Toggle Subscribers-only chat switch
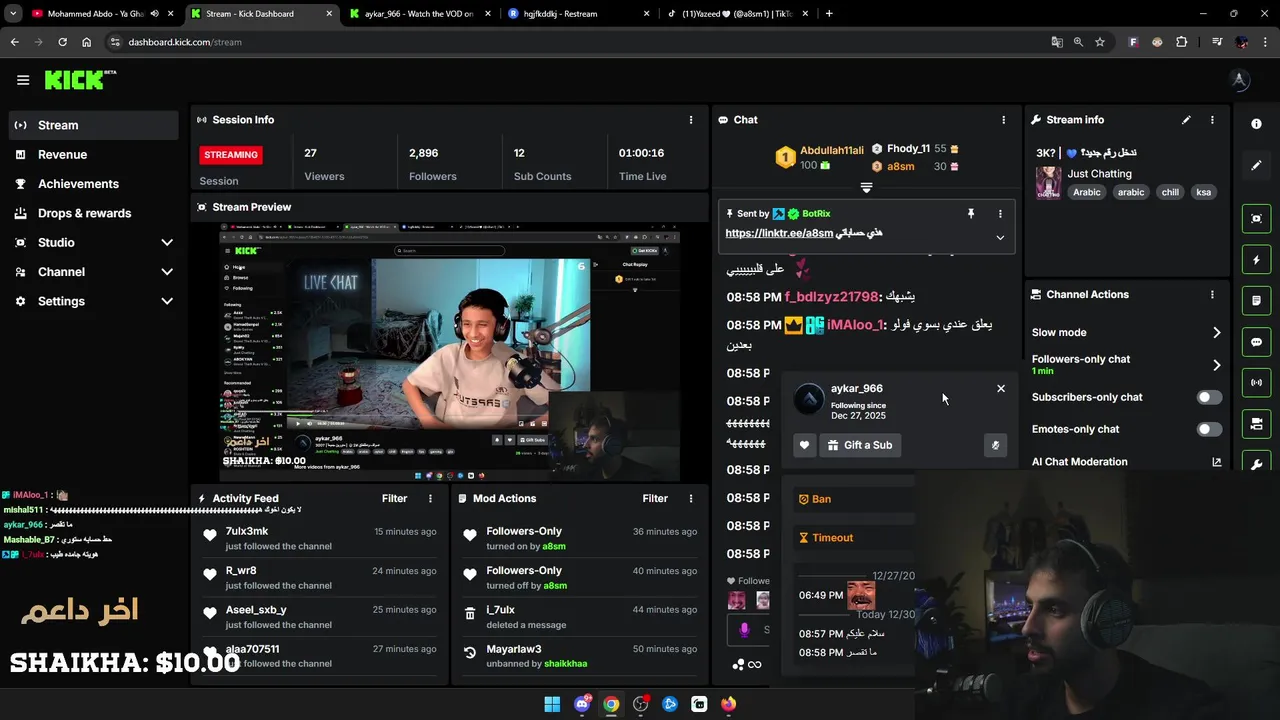Screen dimensions: 1280x720 click(x=1209, y=397)
